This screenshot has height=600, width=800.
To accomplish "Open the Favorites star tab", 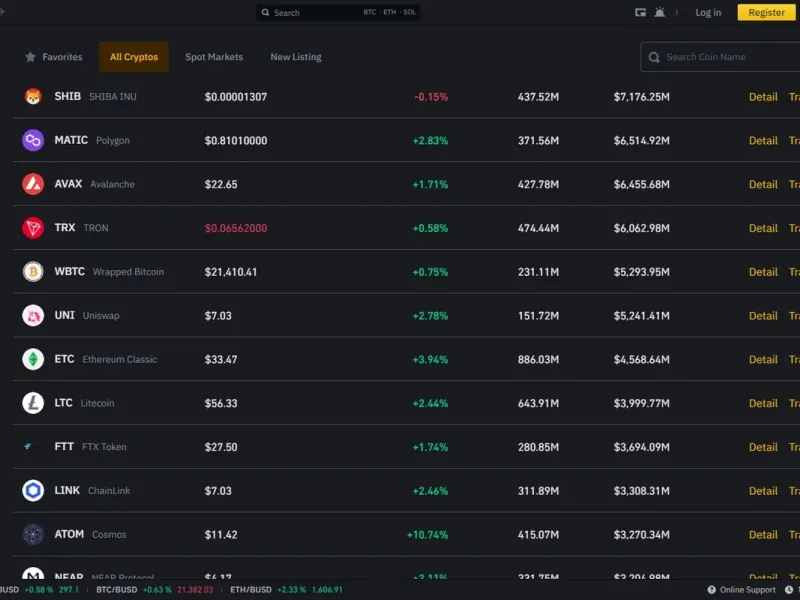I will 54,57.
